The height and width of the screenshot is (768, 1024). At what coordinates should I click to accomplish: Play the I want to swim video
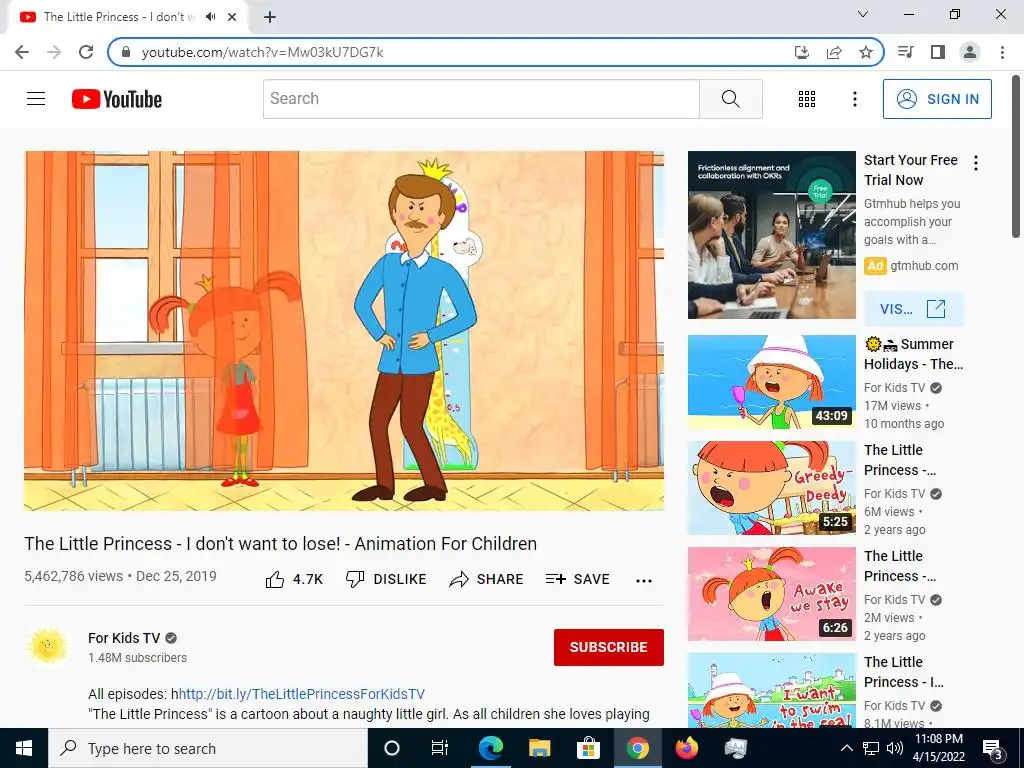tap(772, 690)
